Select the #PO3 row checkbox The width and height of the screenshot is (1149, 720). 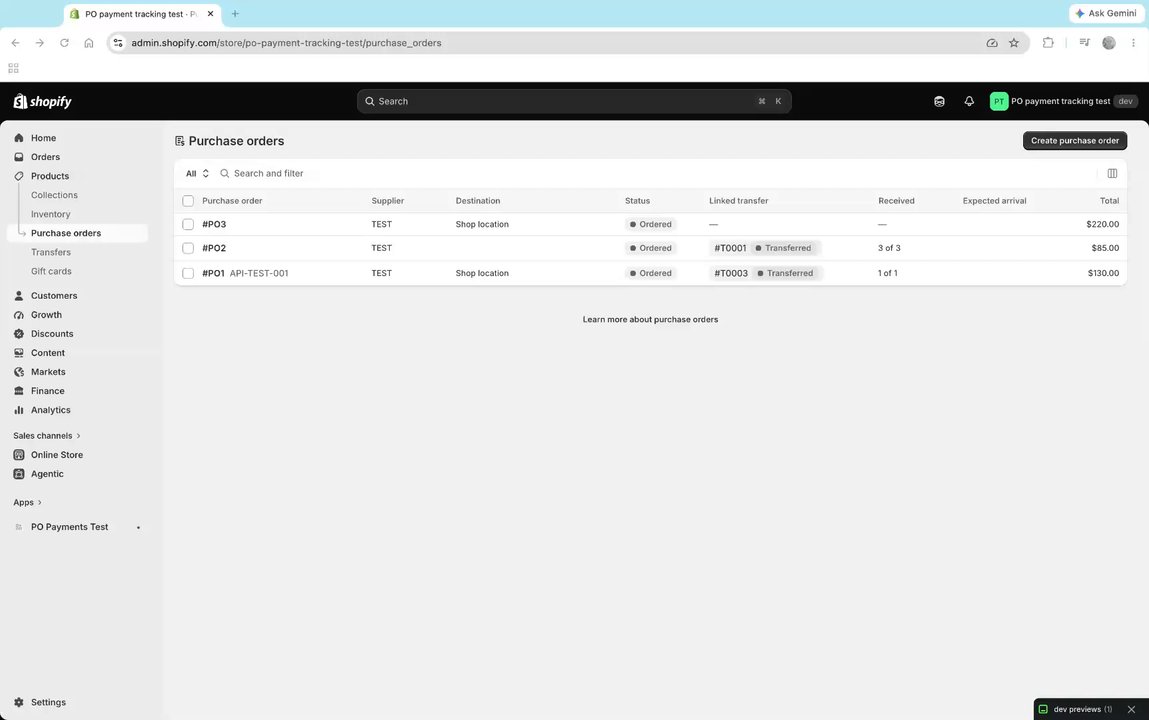tap(188, 224)
